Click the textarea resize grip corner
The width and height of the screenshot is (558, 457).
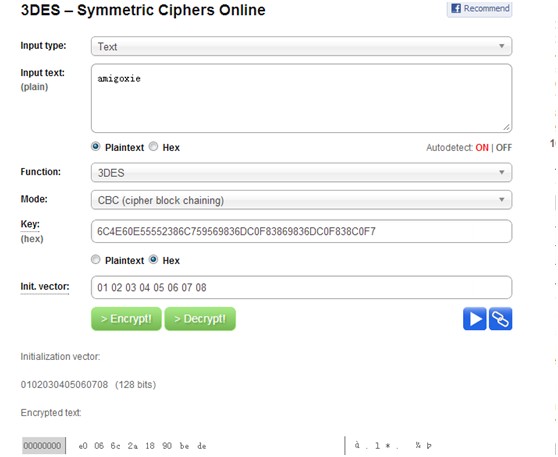pyautogui.click(x=506, y=127)
